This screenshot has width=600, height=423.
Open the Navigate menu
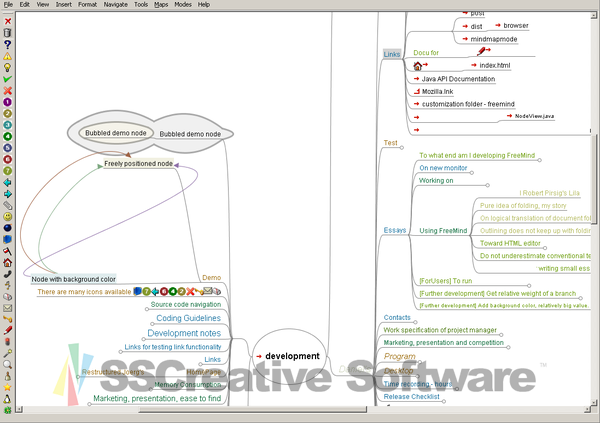[116, 5]
